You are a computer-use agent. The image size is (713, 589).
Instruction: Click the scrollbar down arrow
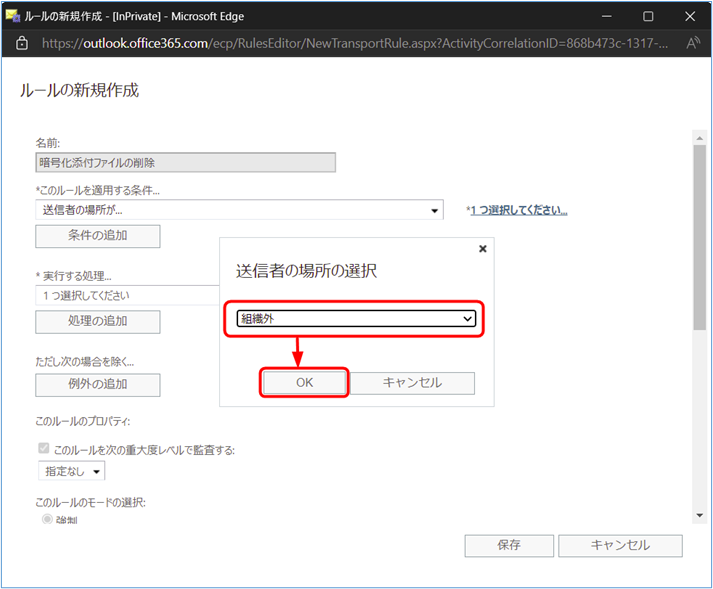700,516
